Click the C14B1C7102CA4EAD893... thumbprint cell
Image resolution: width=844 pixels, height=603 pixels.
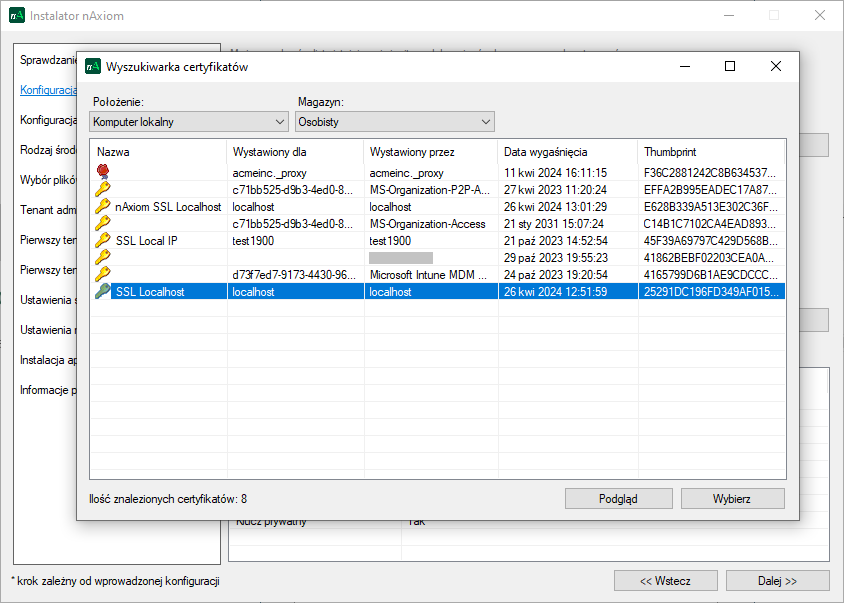[x=709, y=223]
